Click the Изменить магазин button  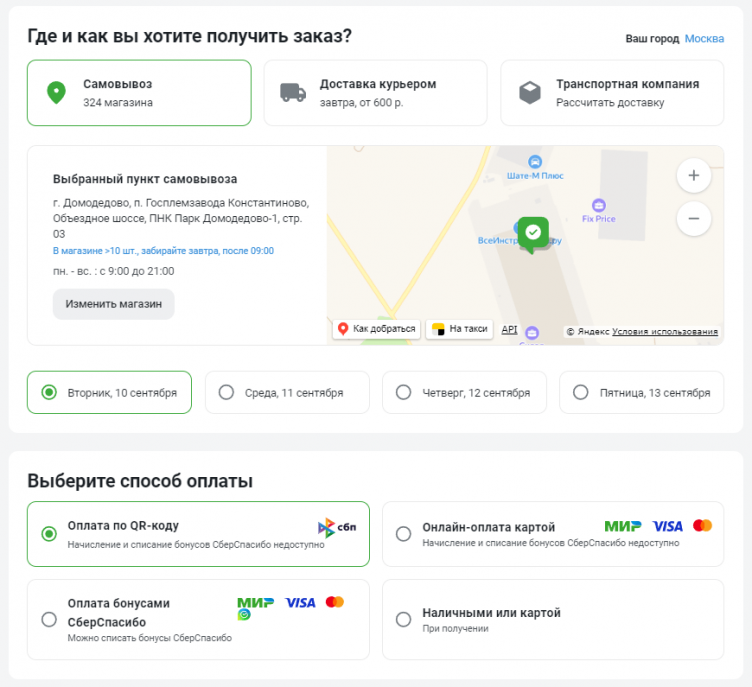pos(114,304)
